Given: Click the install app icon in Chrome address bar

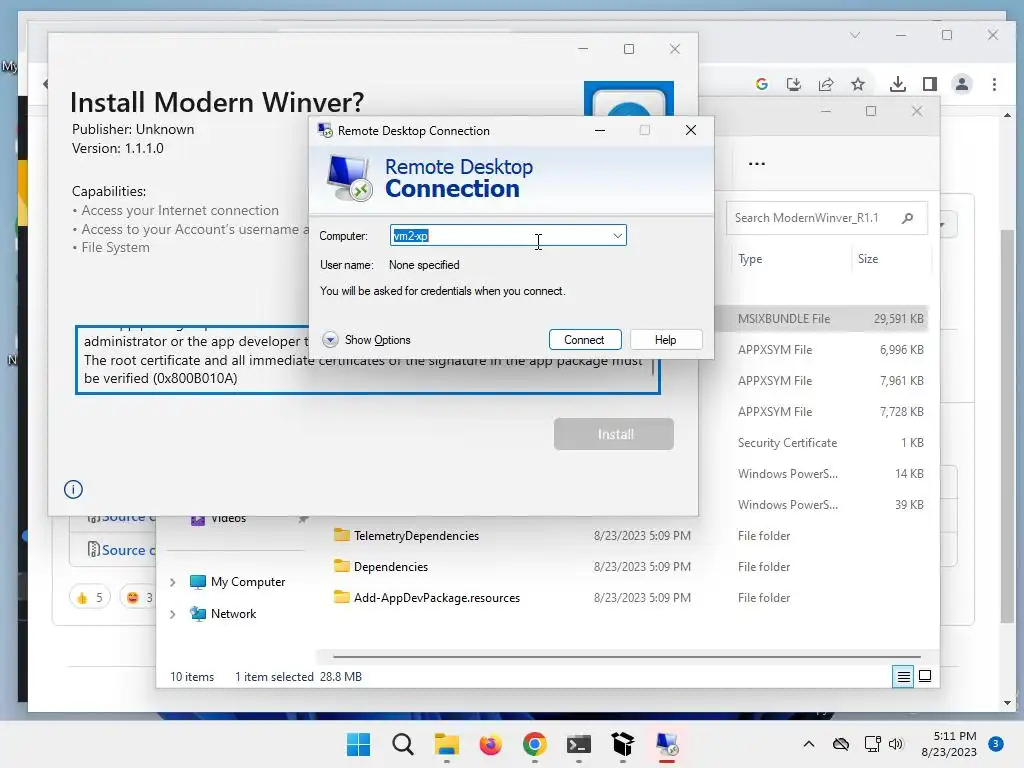Looking at the screenshot, I should pyautogui.click(x=794, y=84).
